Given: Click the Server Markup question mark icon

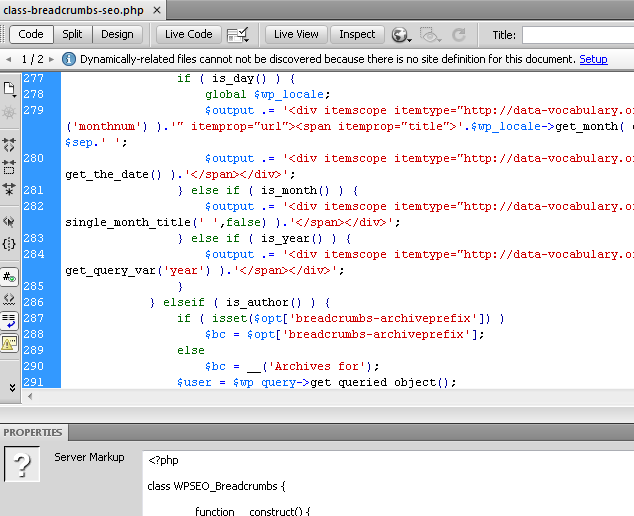Looking at the screenshot, I should point(22,464).
